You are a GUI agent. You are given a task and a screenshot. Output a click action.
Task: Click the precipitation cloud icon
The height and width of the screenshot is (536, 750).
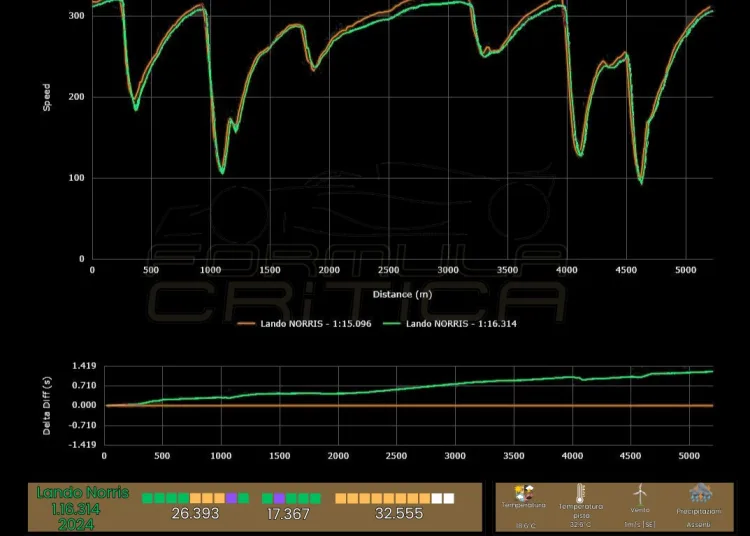coord(699,493)
